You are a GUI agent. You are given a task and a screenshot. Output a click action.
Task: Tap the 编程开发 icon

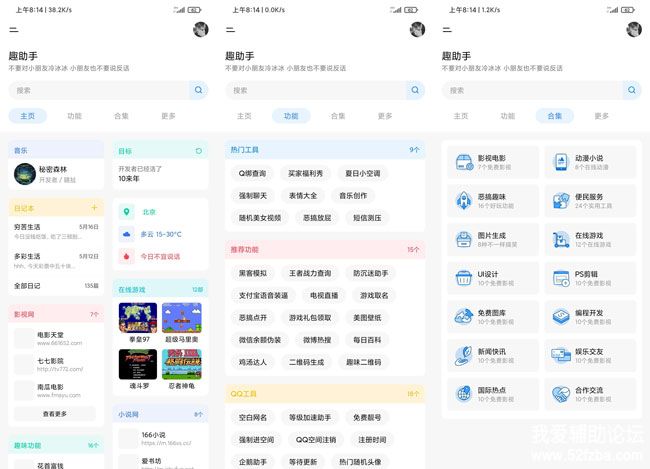(561, 317)
